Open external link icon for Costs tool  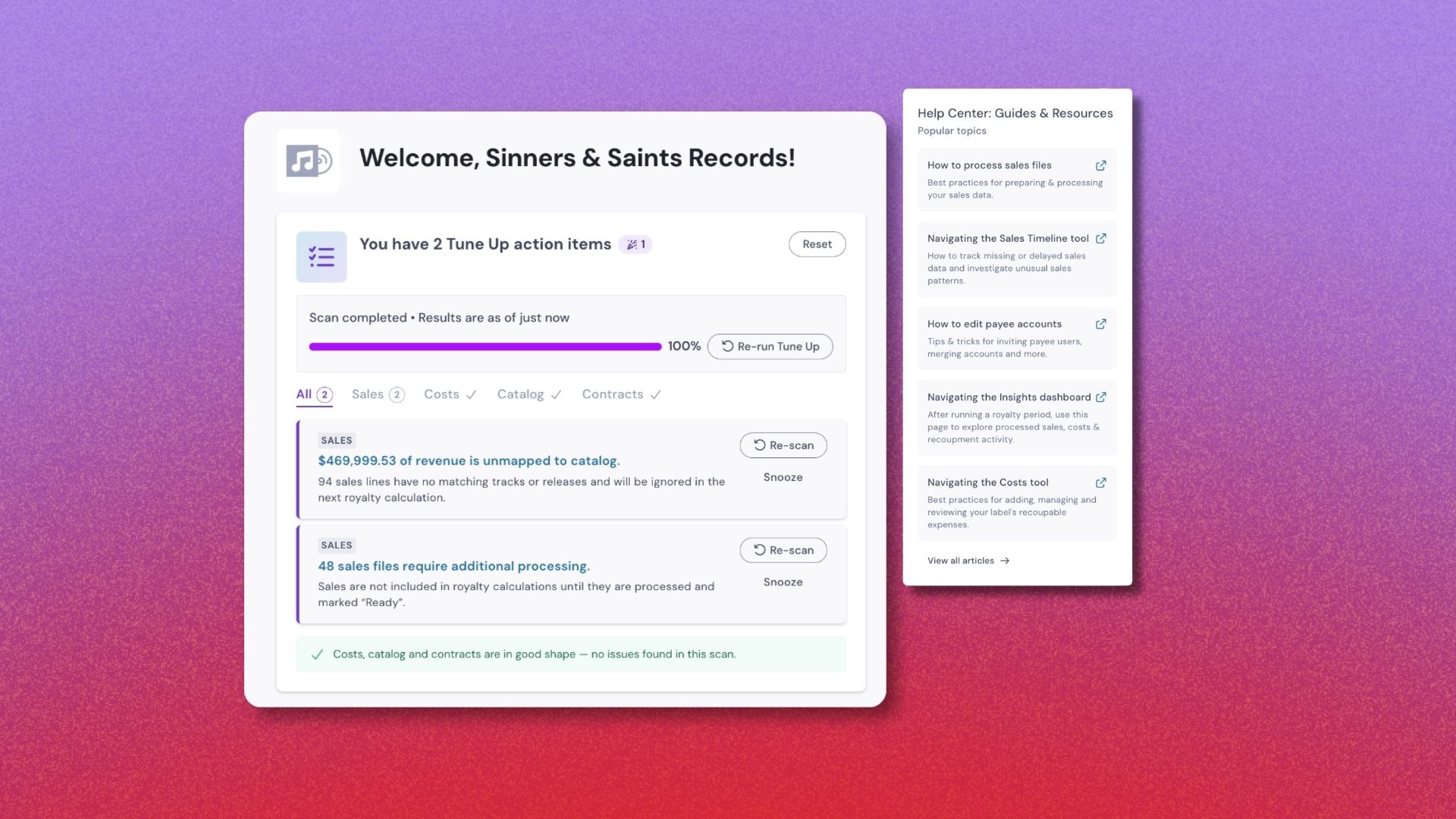click(1100, 482)
